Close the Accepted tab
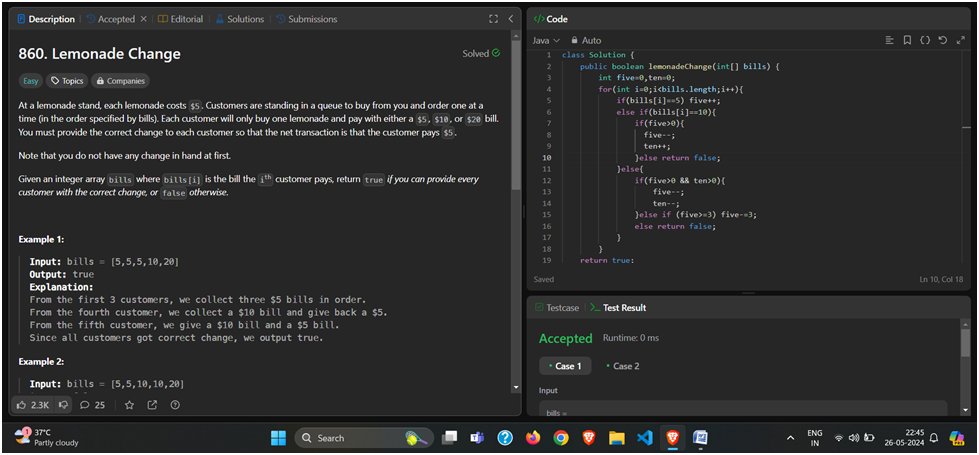Screen dimensions: 979x455 click(x=143, y=19)
